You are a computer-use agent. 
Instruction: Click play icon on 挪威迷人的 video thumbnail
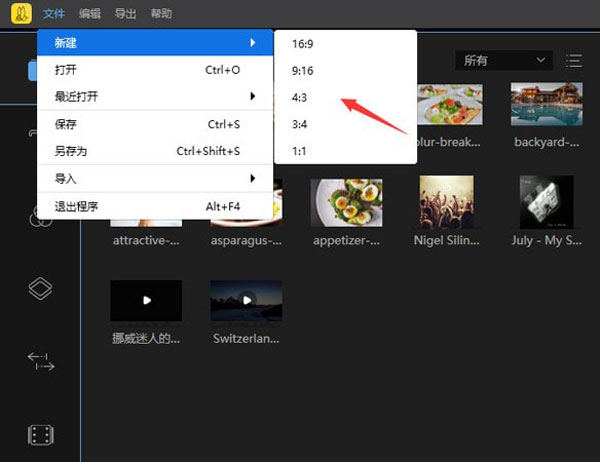click(147, 300)
